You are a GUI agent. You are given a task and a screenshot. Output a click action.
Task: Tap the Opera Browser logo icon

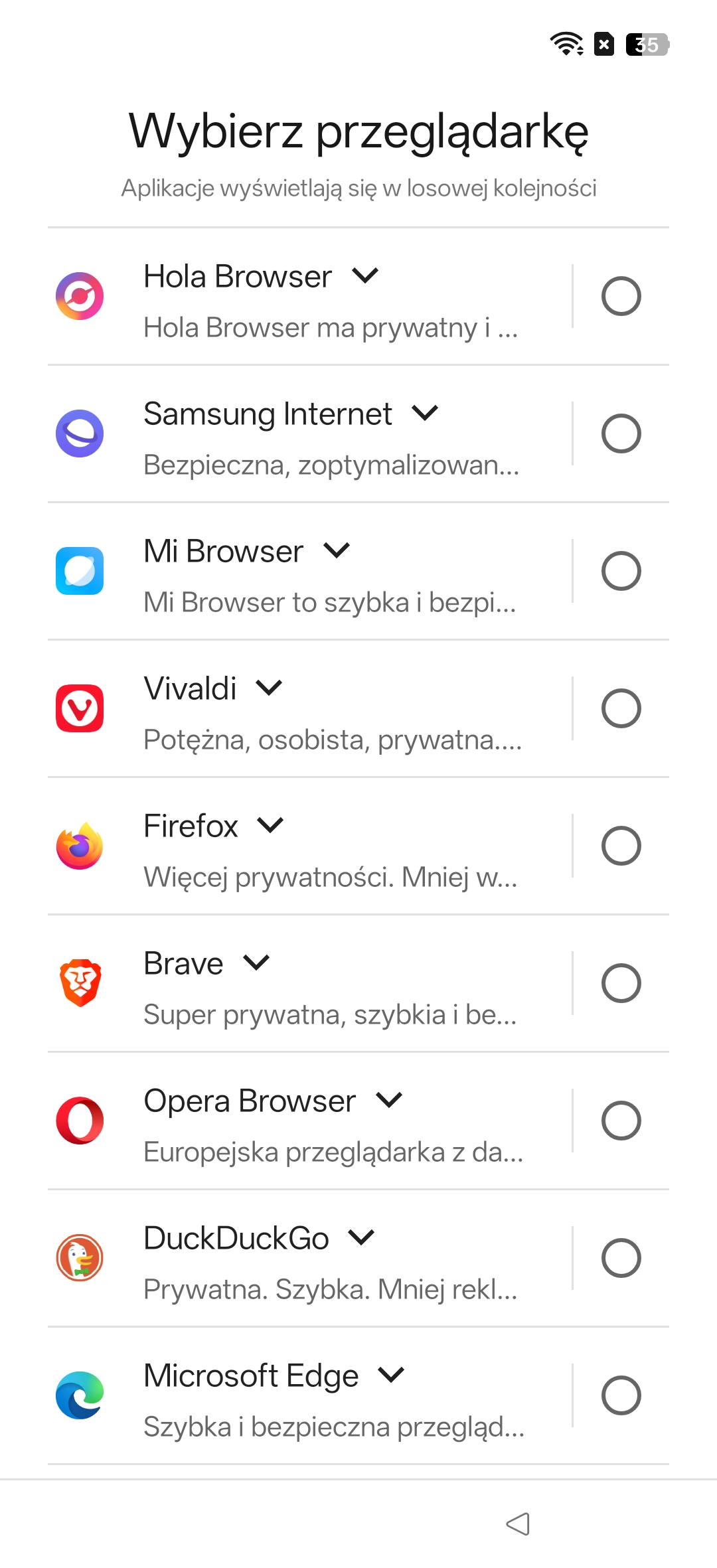(x=80, y=1121)
